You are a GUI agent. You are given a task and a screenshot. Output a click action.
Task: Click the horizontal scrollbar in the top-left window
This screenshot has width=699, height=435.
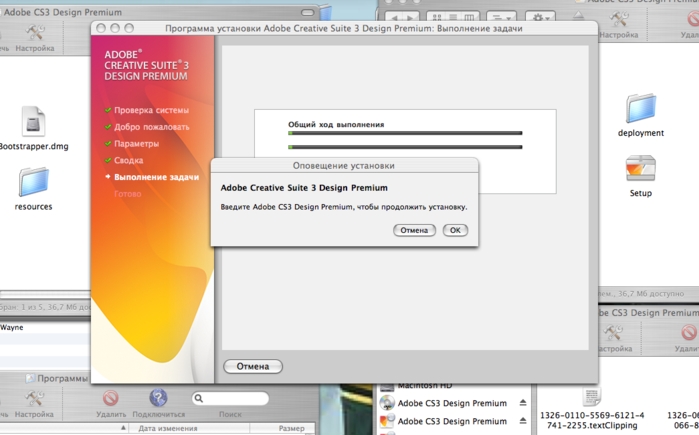tap(45, 295)
